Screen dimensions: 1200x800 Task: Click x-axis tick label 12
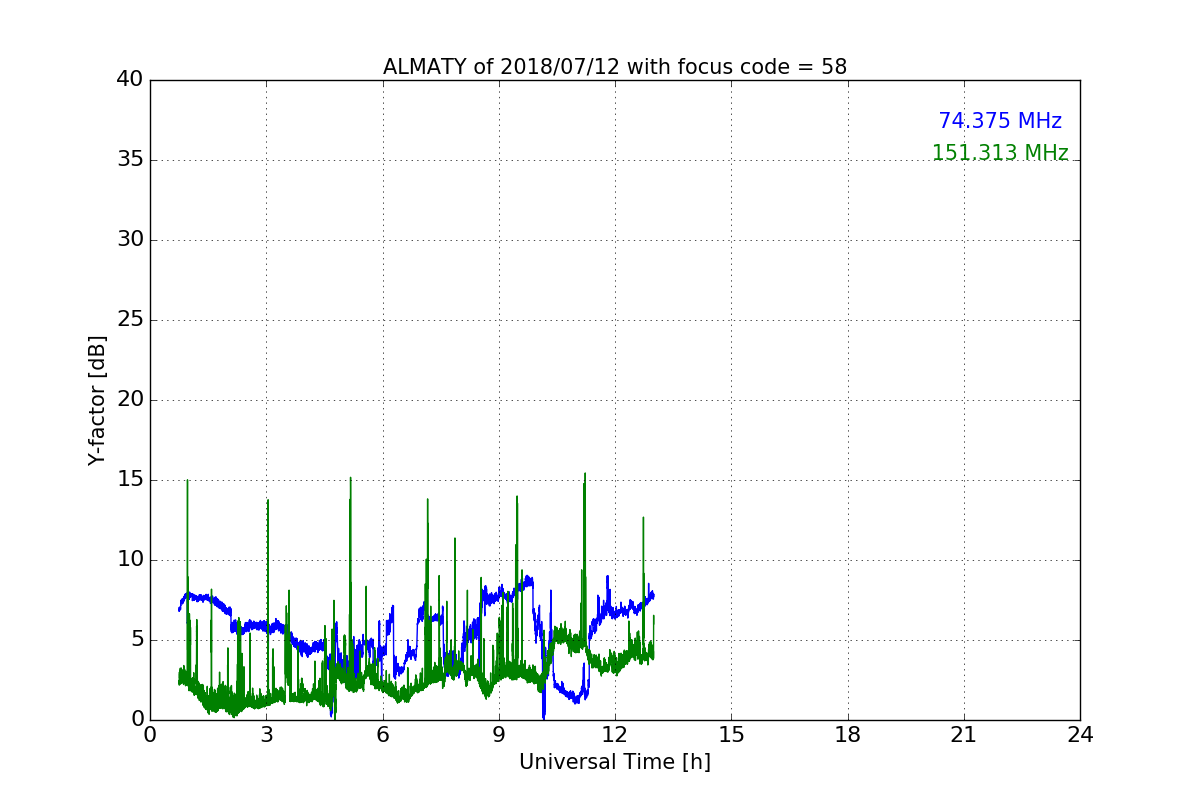[615, 734]
